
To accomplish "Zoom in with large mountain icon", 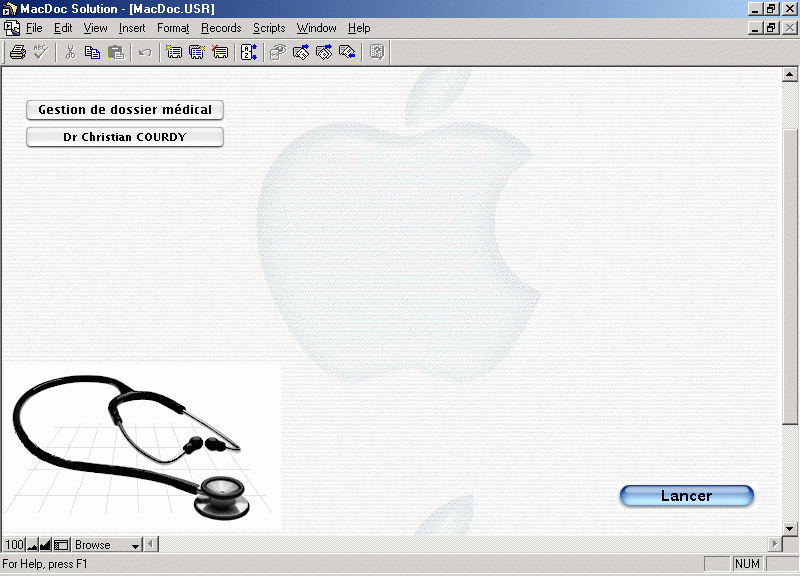I will click(x=45, y=545).
